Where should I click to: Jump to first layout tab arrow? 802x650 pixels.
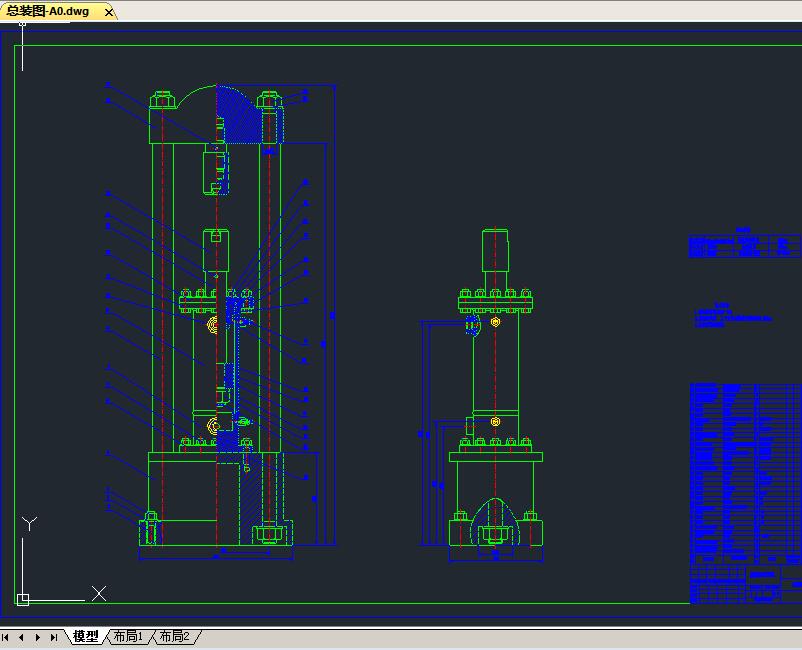6,637
